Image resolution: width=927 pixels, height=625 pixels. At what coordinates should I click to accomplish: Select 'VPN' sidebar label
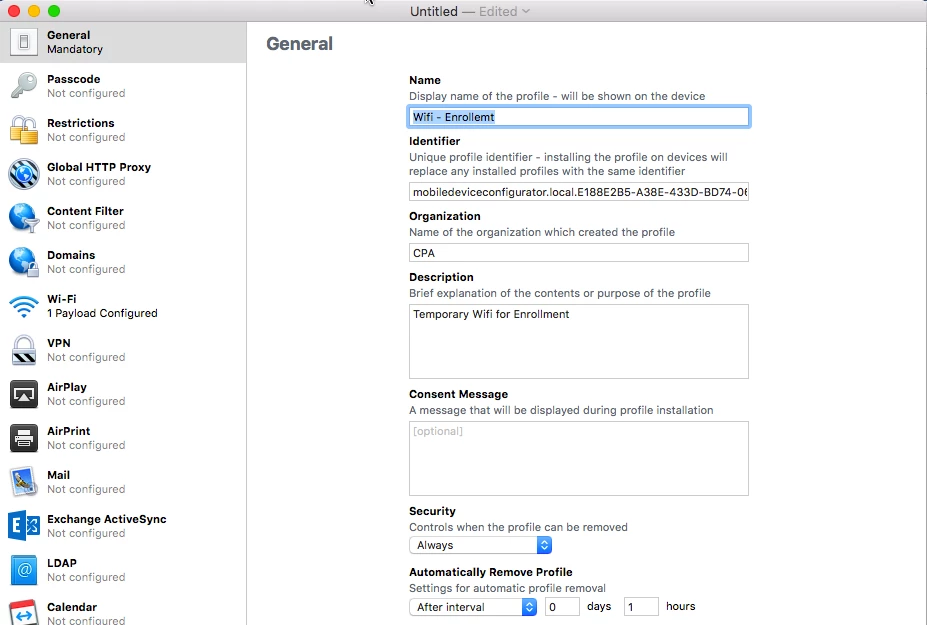click(x=59, y=343)
